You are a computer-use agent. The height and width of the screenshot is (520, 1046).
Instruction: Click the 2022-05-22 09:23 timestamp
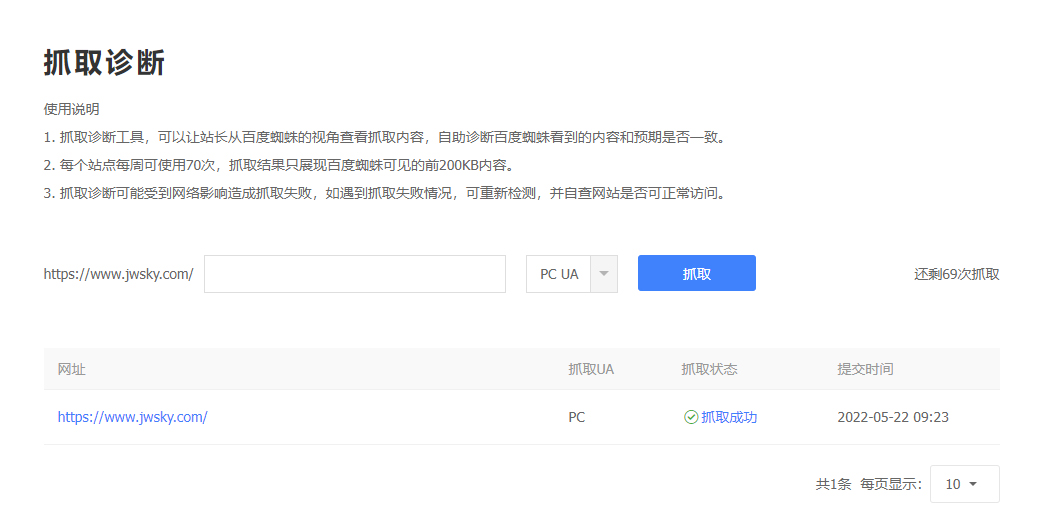(892, 417)
